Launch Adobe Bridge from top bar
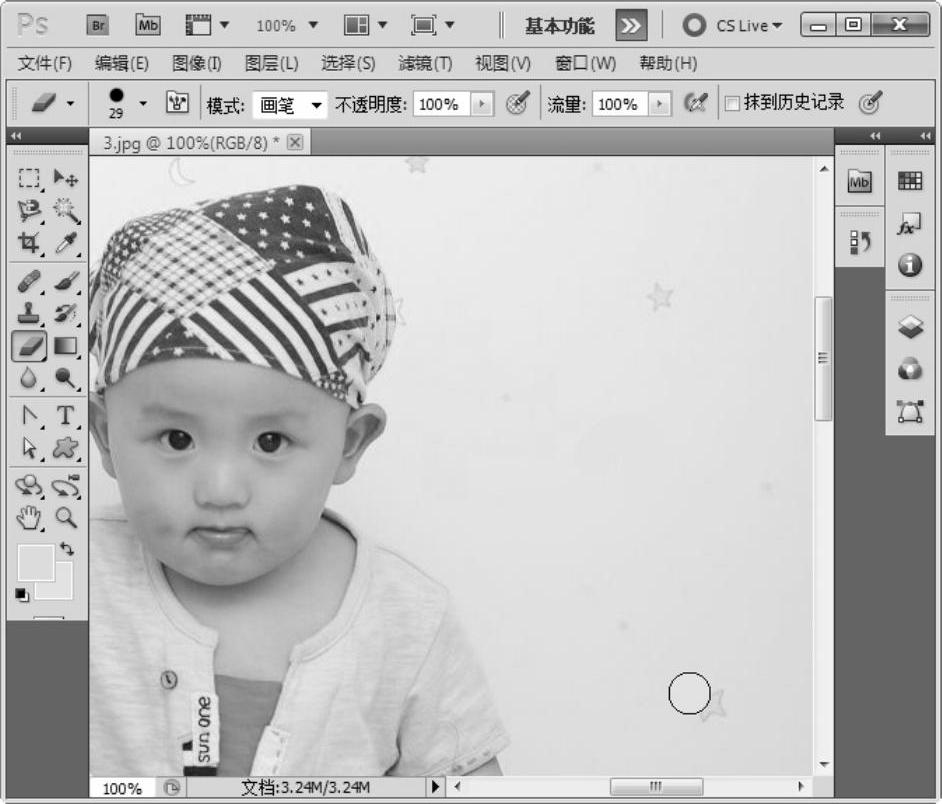This screenshot has height=804, width=942. click(98, 25)
